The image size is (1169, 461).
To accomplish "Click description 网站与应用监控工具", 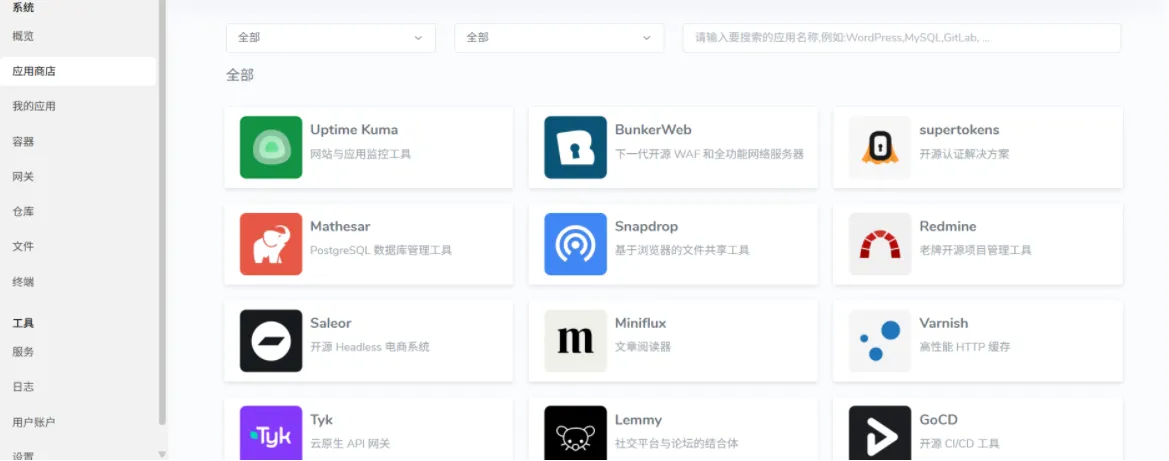I will point(361,154).
